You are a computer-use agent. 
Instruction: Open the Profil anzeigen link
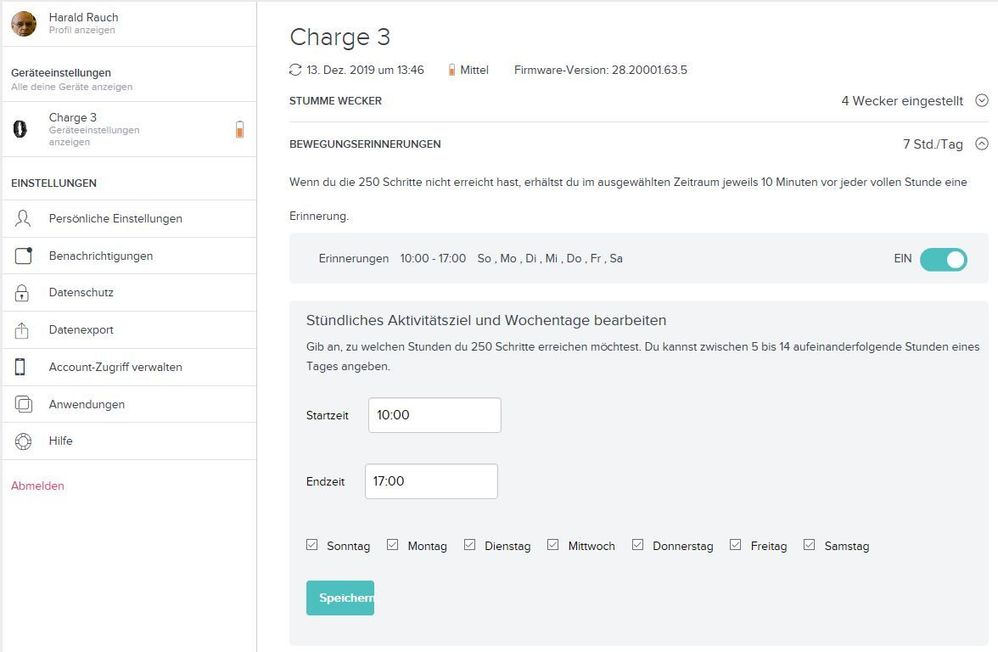click(x=82, y=31)
